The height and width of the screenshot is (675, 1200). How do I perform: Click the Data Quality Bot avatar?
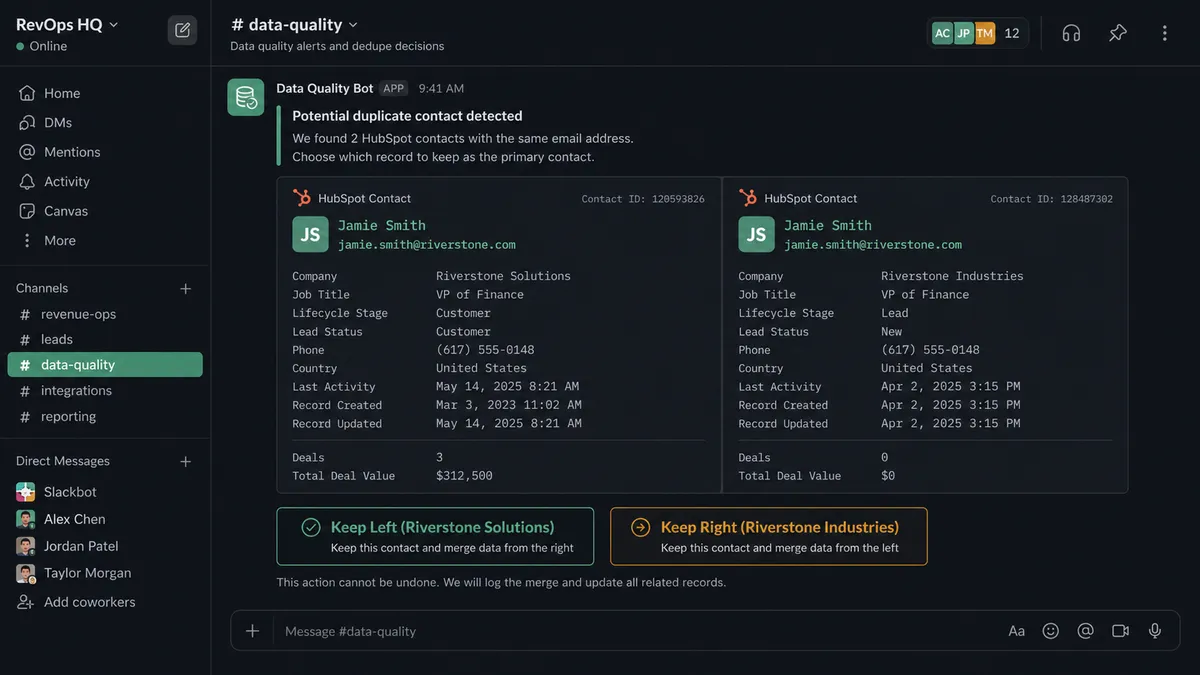[x=245, y=97]
